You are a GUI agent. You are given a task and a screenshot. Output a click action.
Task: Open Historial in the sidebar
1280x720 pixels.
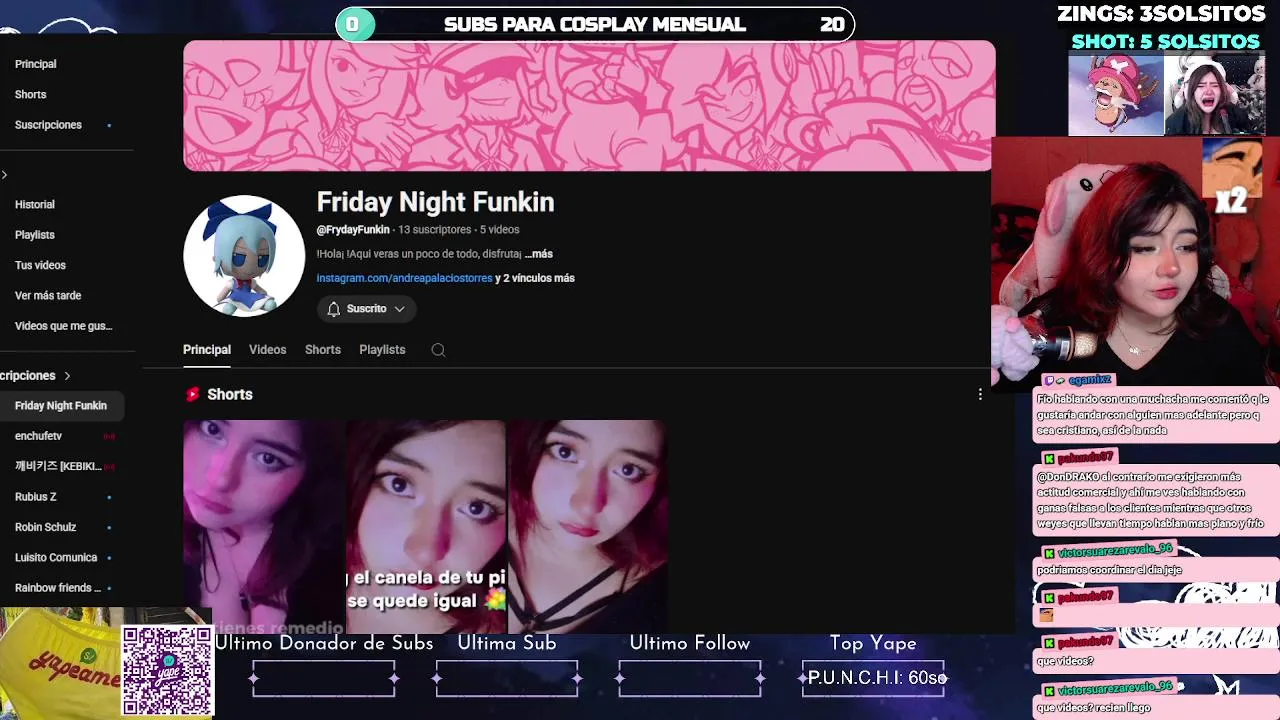pyautogui.click(x=35, y=204)
